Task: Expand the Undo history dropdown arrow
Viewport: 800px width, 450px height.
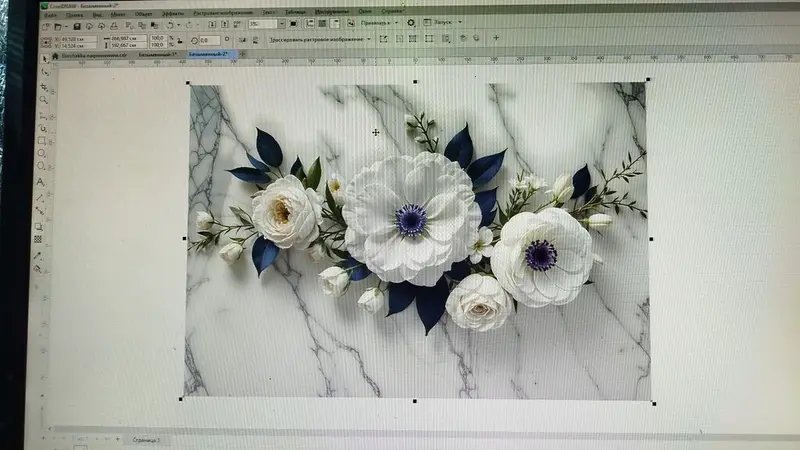Action: [178, 25]
